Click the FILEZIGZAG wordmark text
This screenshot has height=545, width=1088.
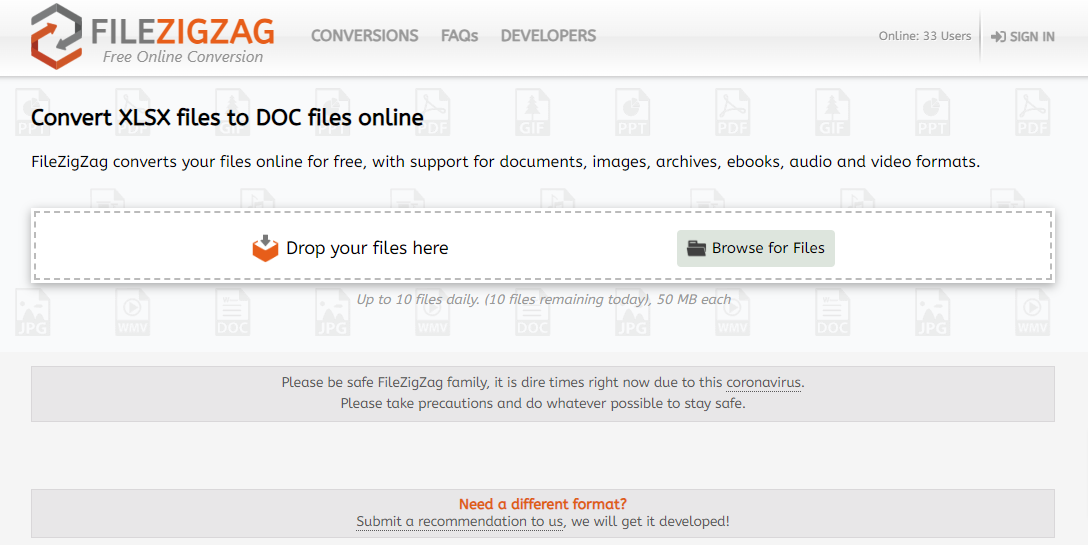click(183, 31)
